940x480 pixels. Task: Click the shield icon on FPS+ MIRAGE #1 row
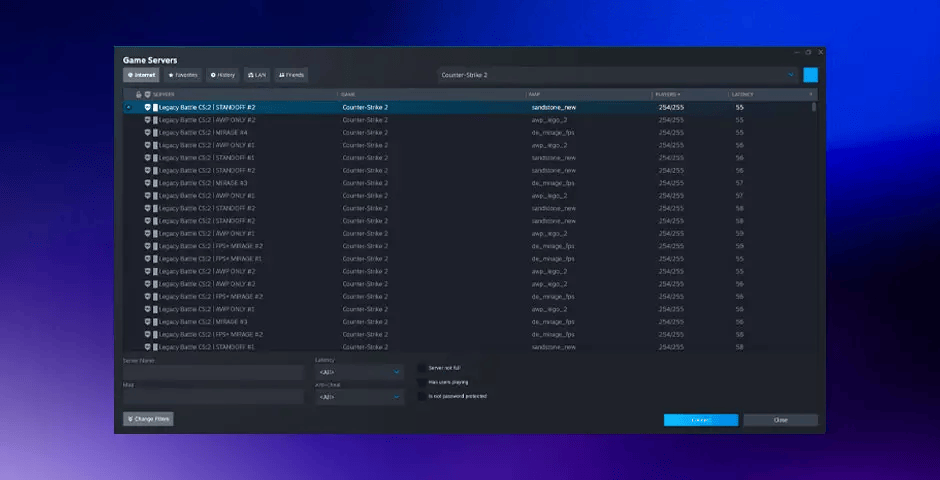coord(147,259)
